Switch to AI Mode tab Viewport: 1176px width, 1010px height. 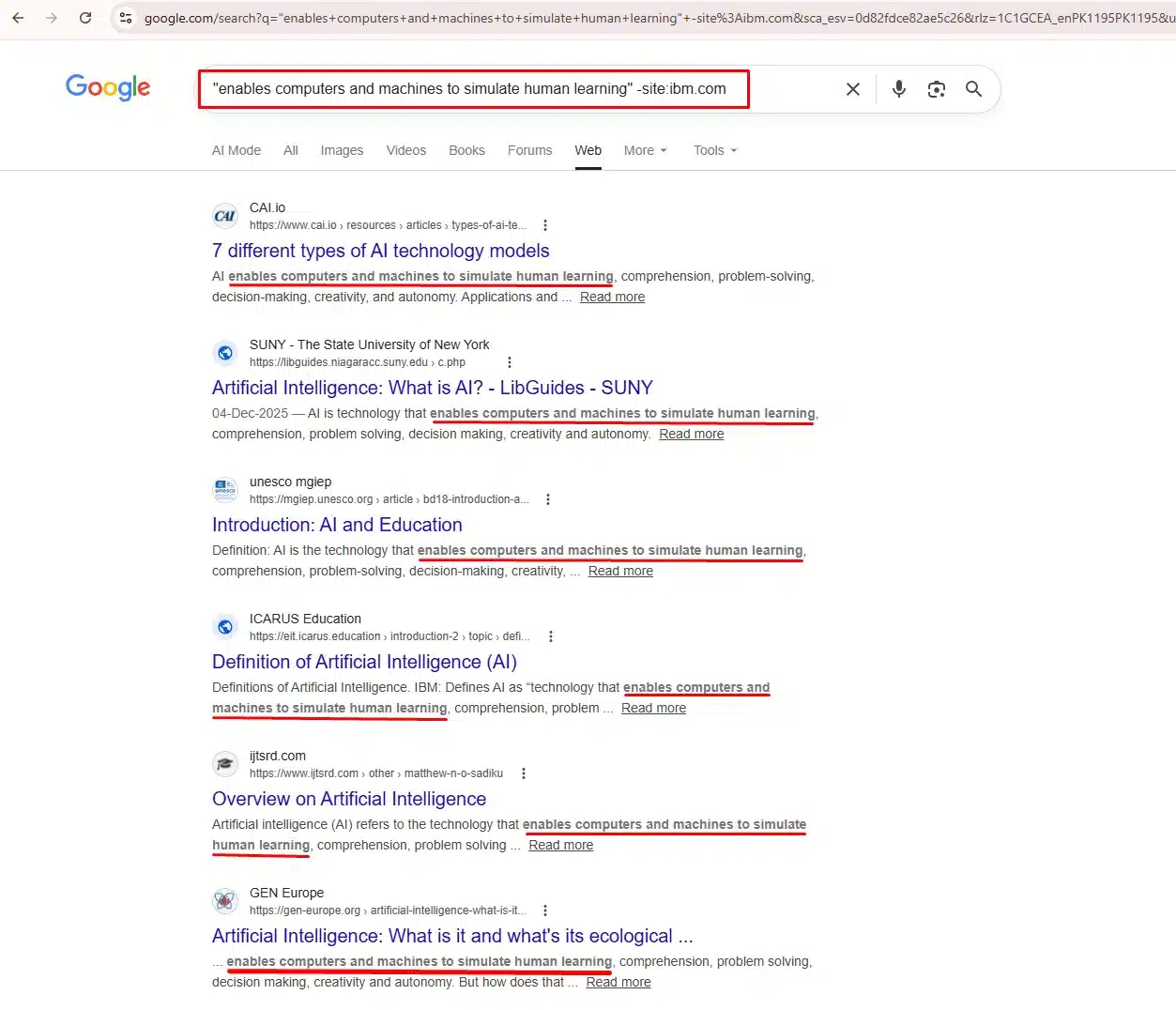(x=237, y=150)
